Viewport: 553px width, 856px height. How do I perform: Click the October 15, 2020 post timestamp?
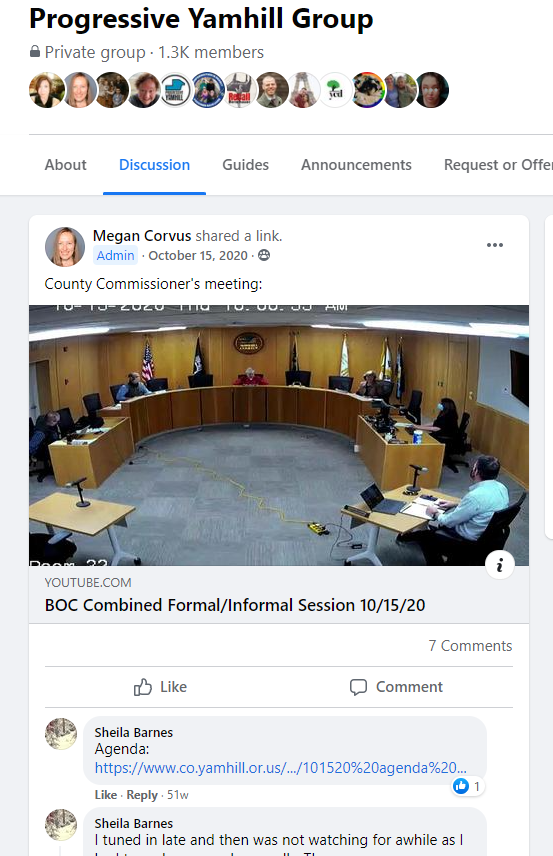[x=198, y=255]
